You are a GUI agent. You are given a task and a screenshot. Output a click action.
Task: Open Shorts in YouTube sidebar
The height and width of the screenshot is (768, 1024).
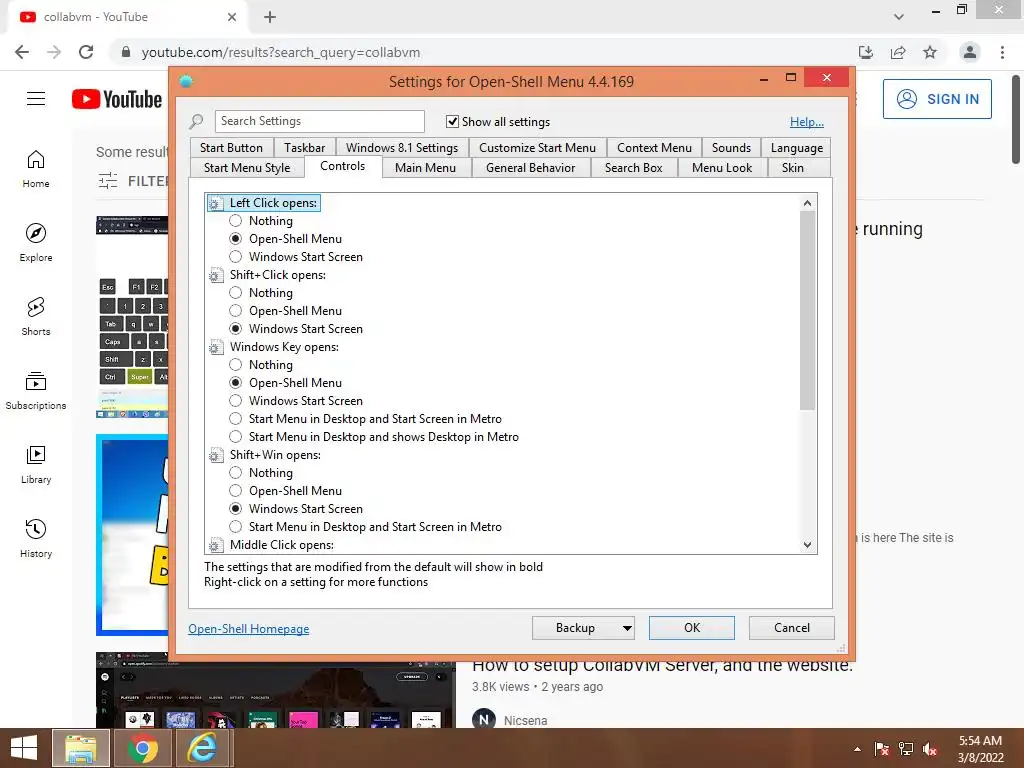[x=36, y=317]
